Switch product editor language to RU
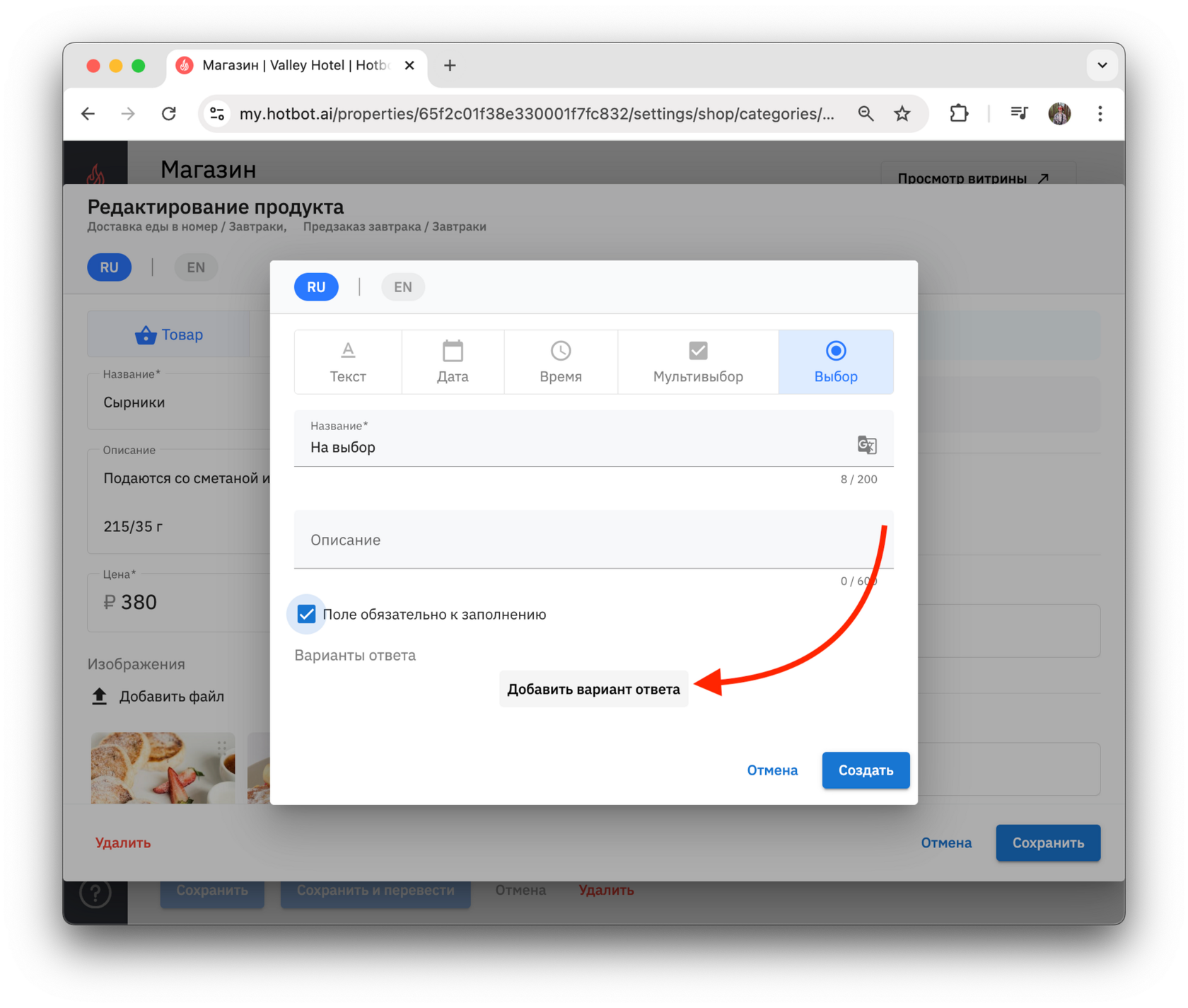 pyautogui.click(x=109, y=267)
